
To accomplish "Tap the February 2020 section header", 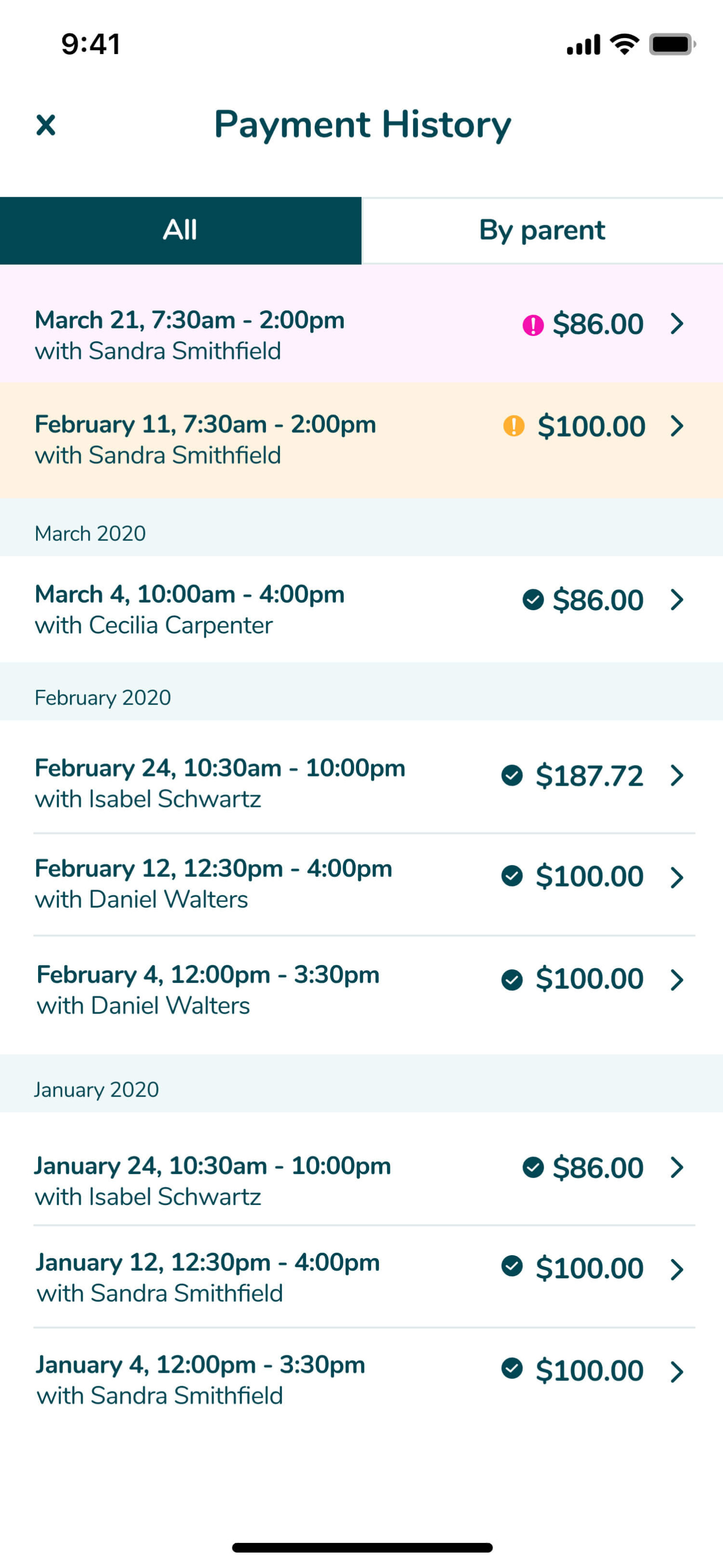I will pos(361,697).
